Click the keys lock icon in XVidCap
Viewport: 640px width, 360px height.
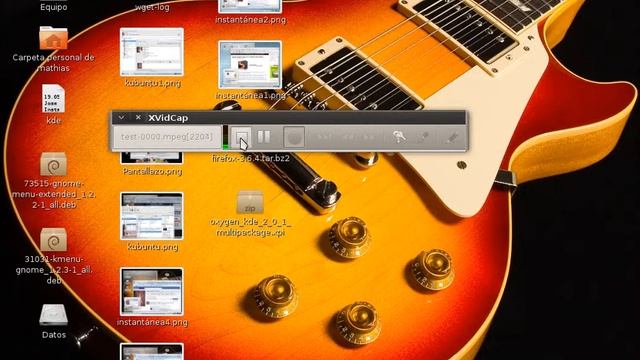point(399,137)
